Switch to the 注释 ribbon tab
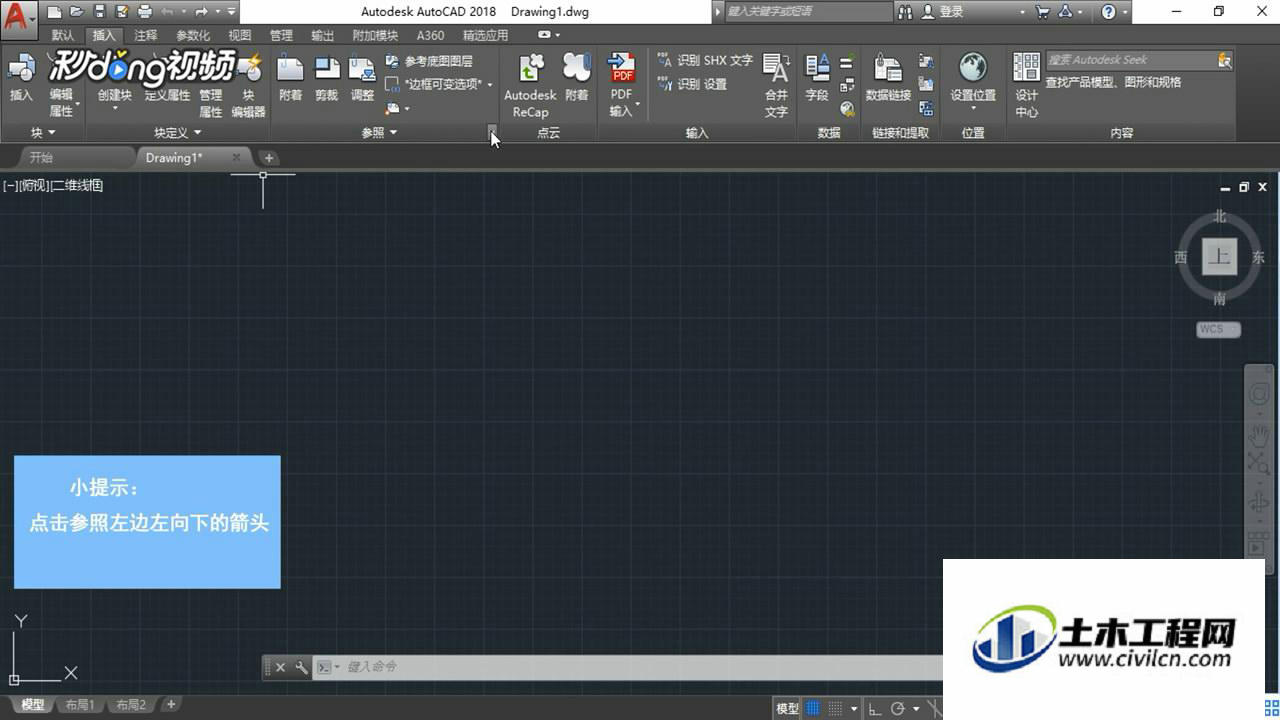The image size is (1280, 720). tap(146, 35)
